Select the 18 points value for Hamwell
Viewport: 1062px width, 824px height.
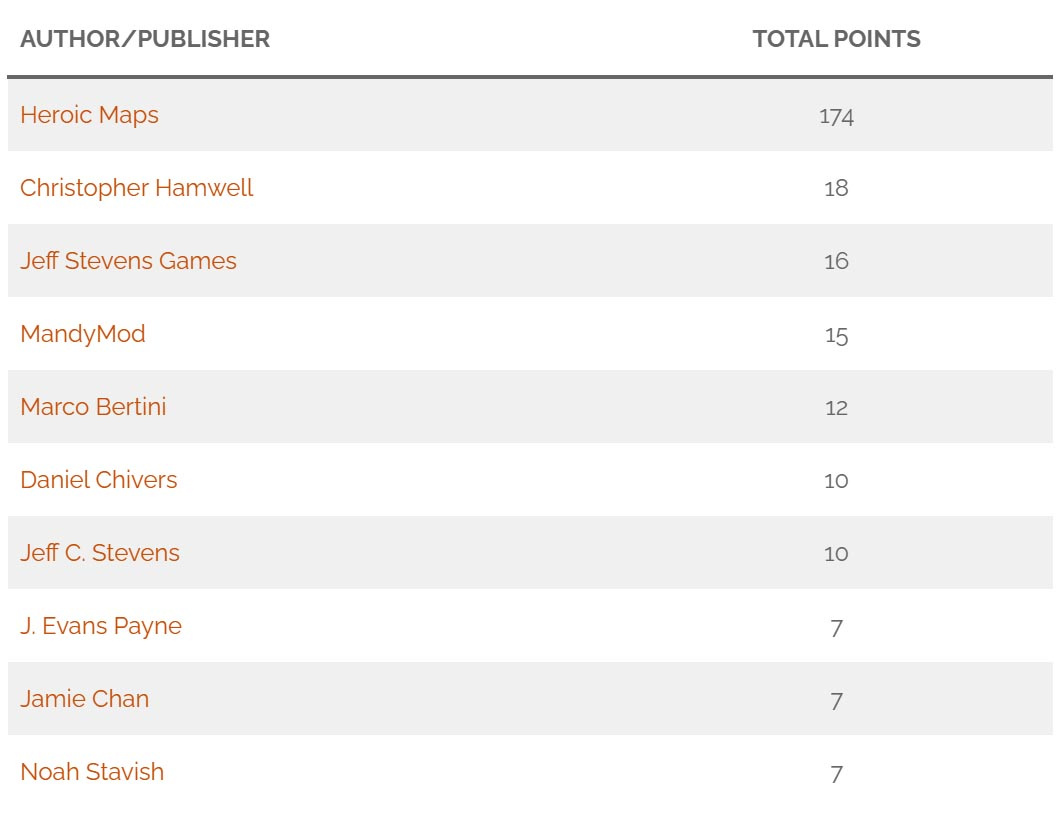pyautogui.click(x=836, y=188)
